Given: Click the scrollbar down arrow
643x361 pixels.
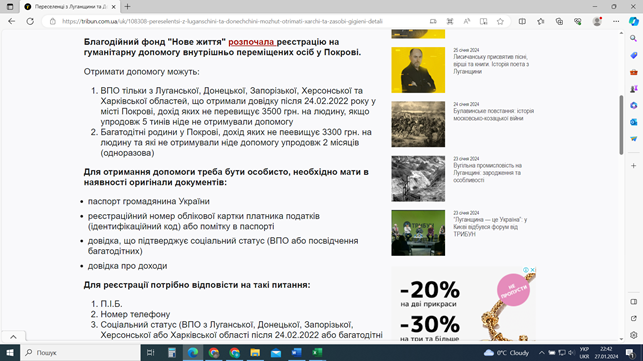Looking at the screenshot, I should [x=621, y=339].
